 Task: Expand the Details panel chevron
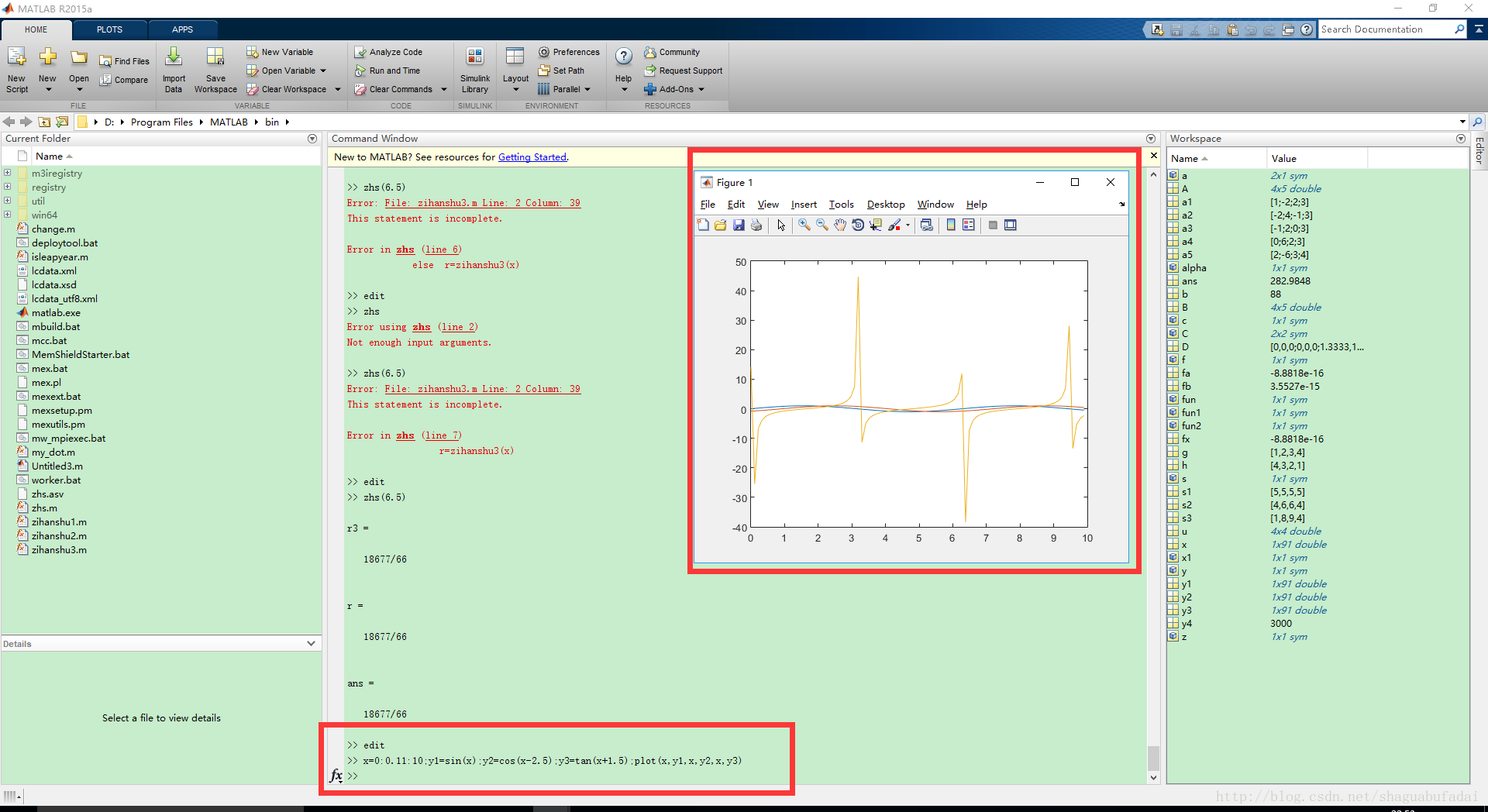pos(311,643)
